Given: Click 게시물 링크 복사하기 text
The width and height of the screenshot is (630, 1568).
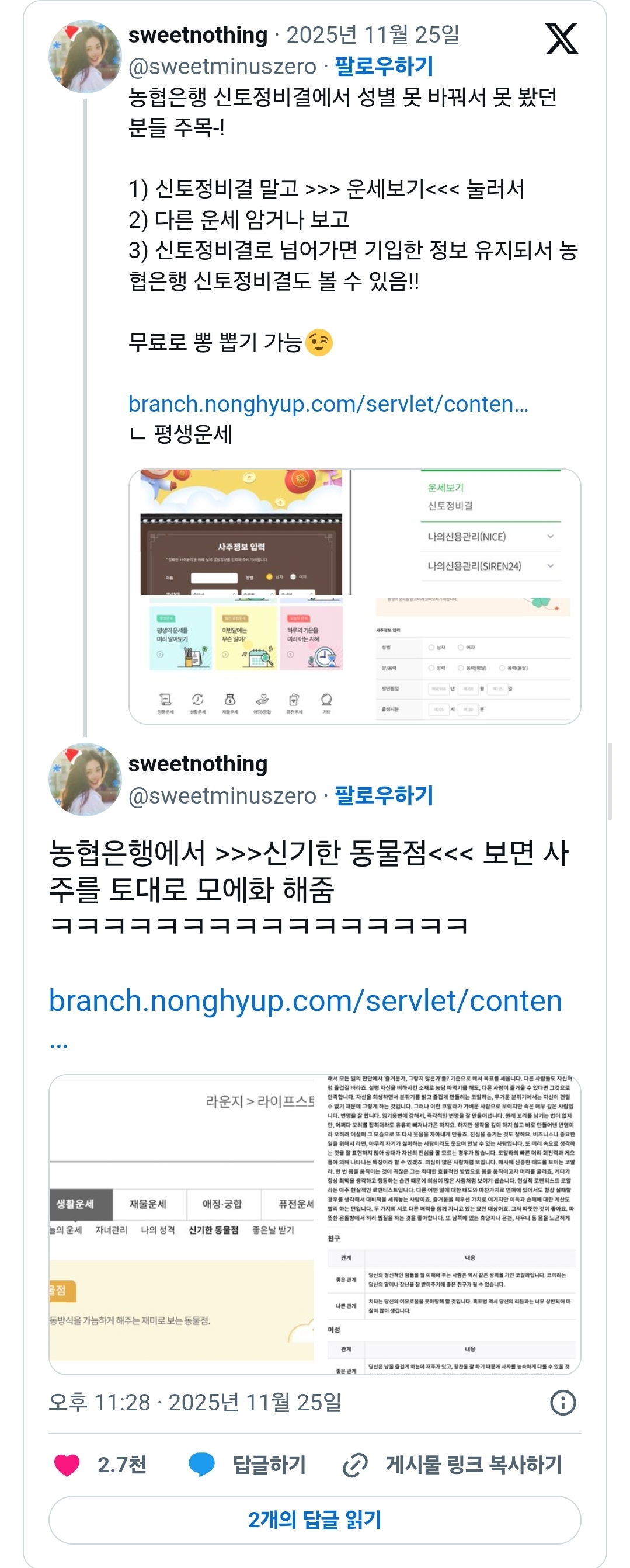Looking at the screenshot, I should click(x=474, y=1465).
